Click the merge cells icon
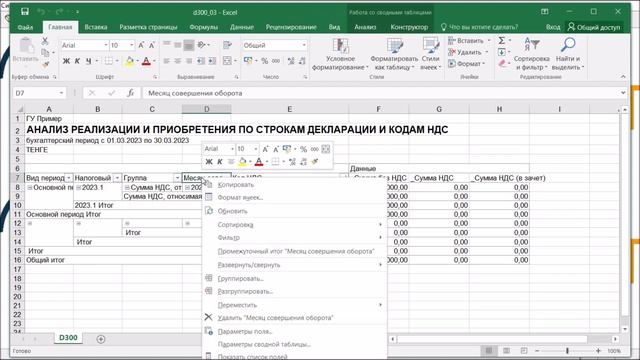This screenshot has height=360, width=640. [227, 61]
